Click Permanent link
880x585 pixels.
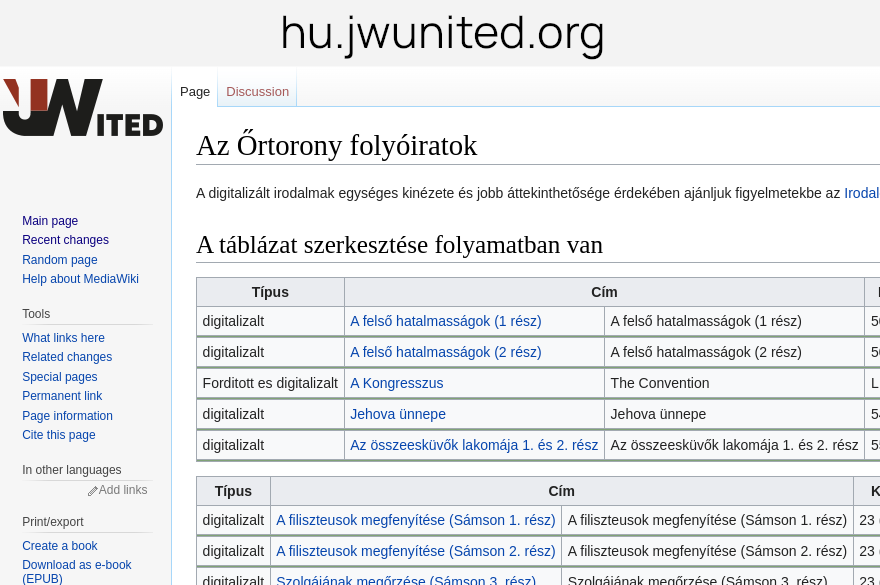coord(62,396)
